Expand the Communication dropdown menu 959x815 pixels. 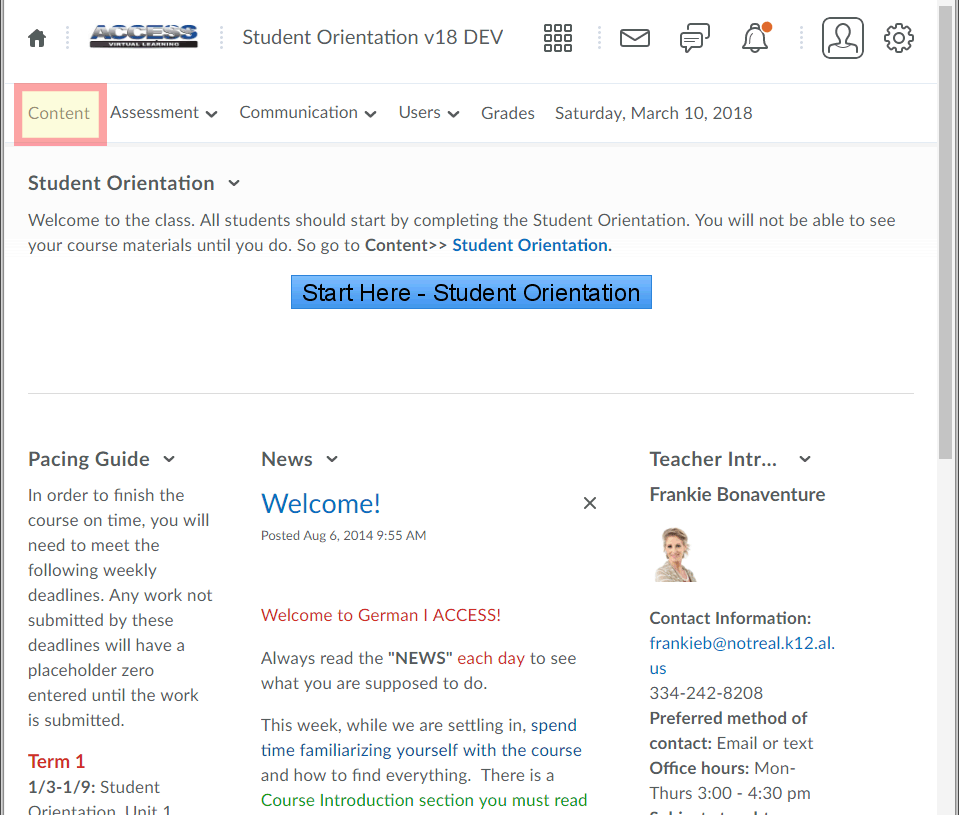307,113
